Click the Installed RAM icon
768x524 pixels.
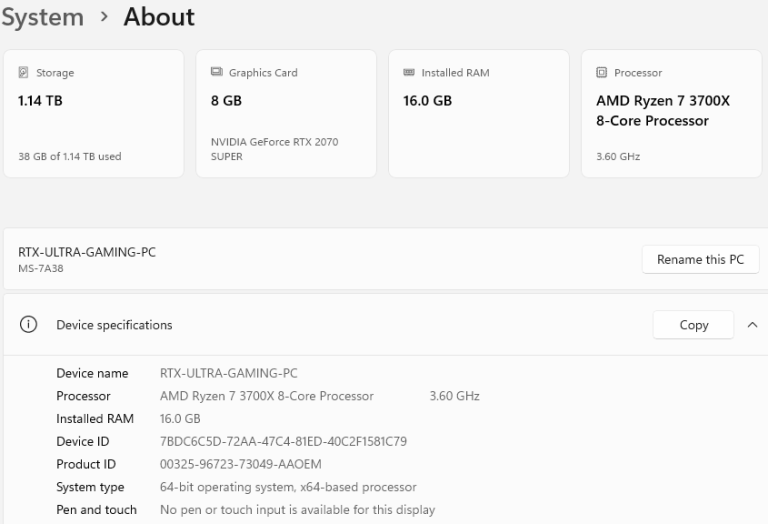[x=408, y=73]
